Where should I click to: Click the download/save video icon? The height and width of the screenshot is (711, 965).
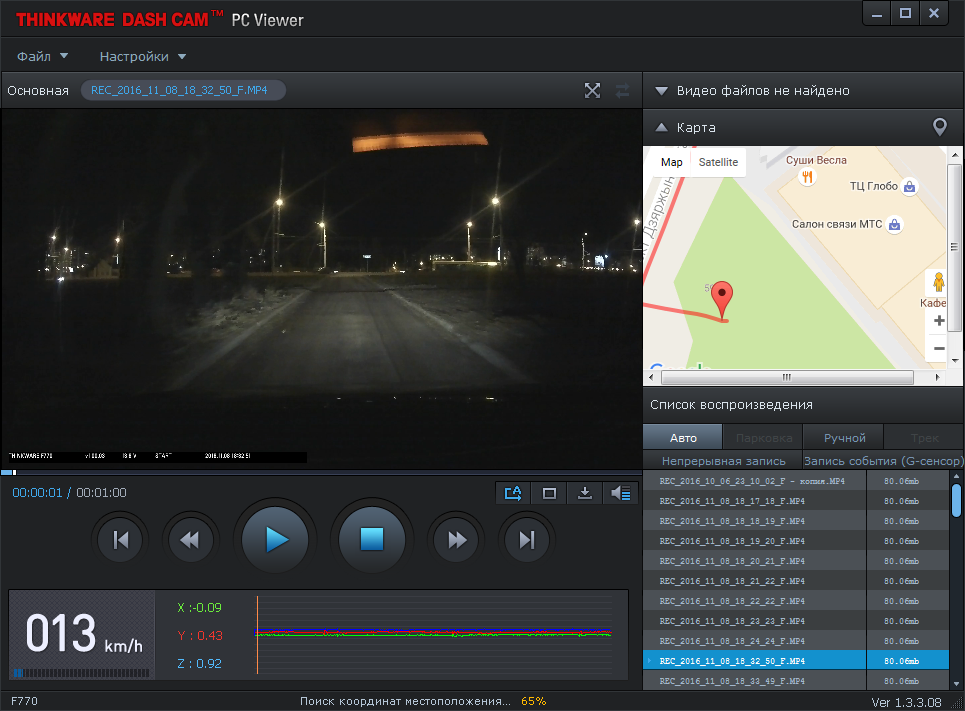[585, 493]
